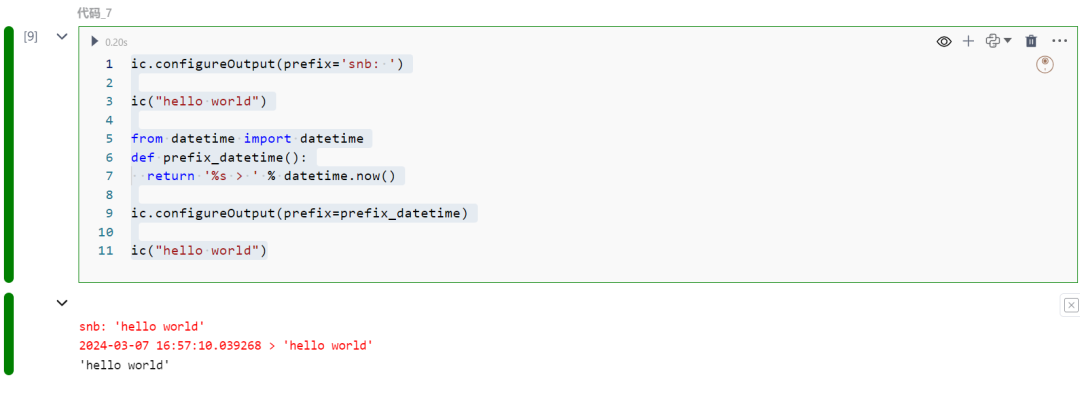Place cursor on the last ic("hello world") line

point(199,250)
